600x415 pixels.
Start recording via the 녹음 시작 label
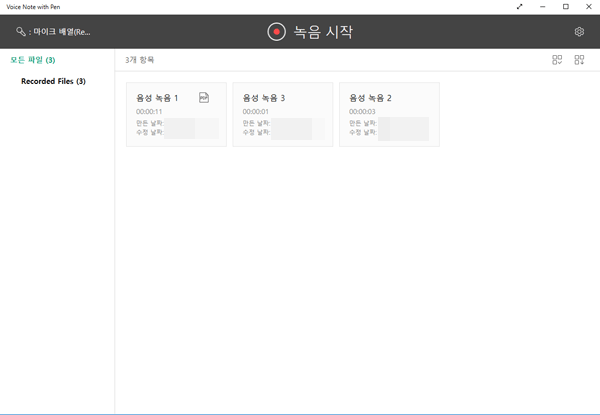pos(323,32)
